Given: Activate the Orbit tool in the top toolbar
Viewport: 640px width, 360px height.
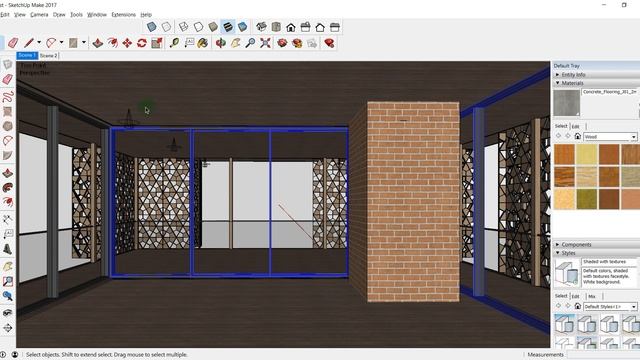Looking at the screenshot, I should click(221, 42).
